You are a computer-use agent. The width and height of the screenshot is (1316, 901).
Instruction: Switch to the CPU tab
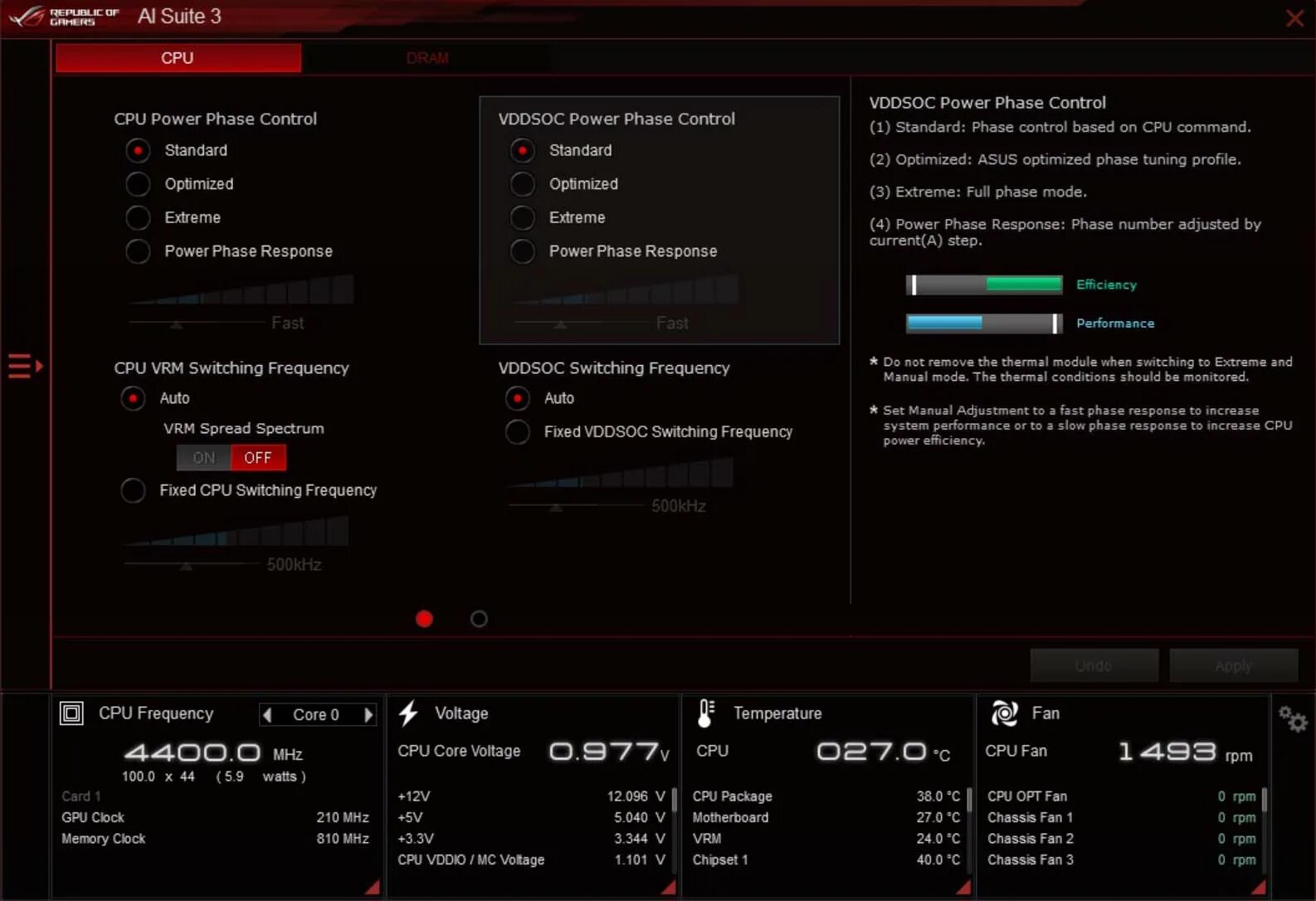[178, 58]
